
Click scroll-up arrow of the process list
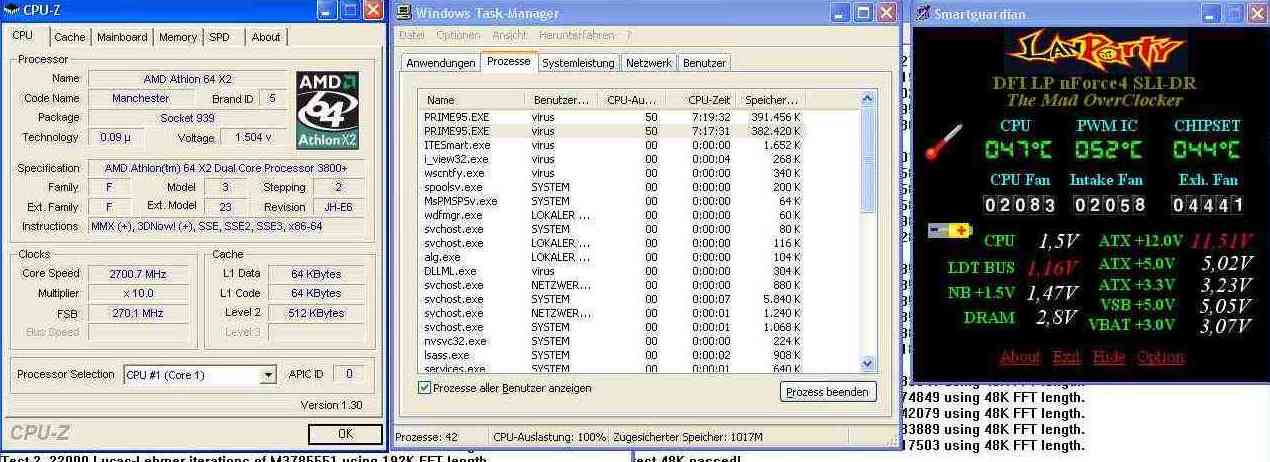pyautogui.click(x=867, y=100)
